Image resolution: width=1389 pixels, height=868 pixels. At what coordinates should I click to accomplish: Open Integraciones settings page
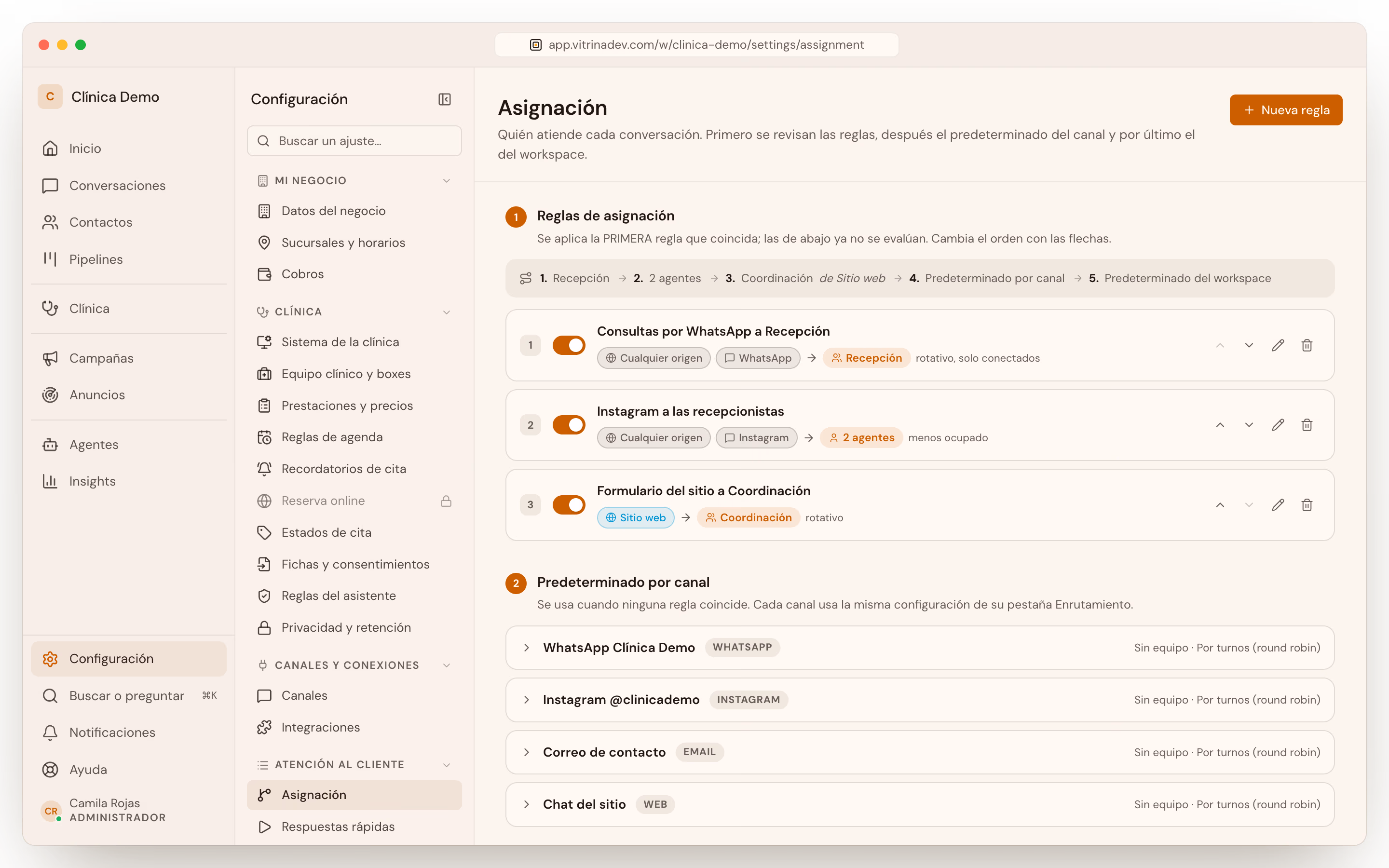(354, 727)
